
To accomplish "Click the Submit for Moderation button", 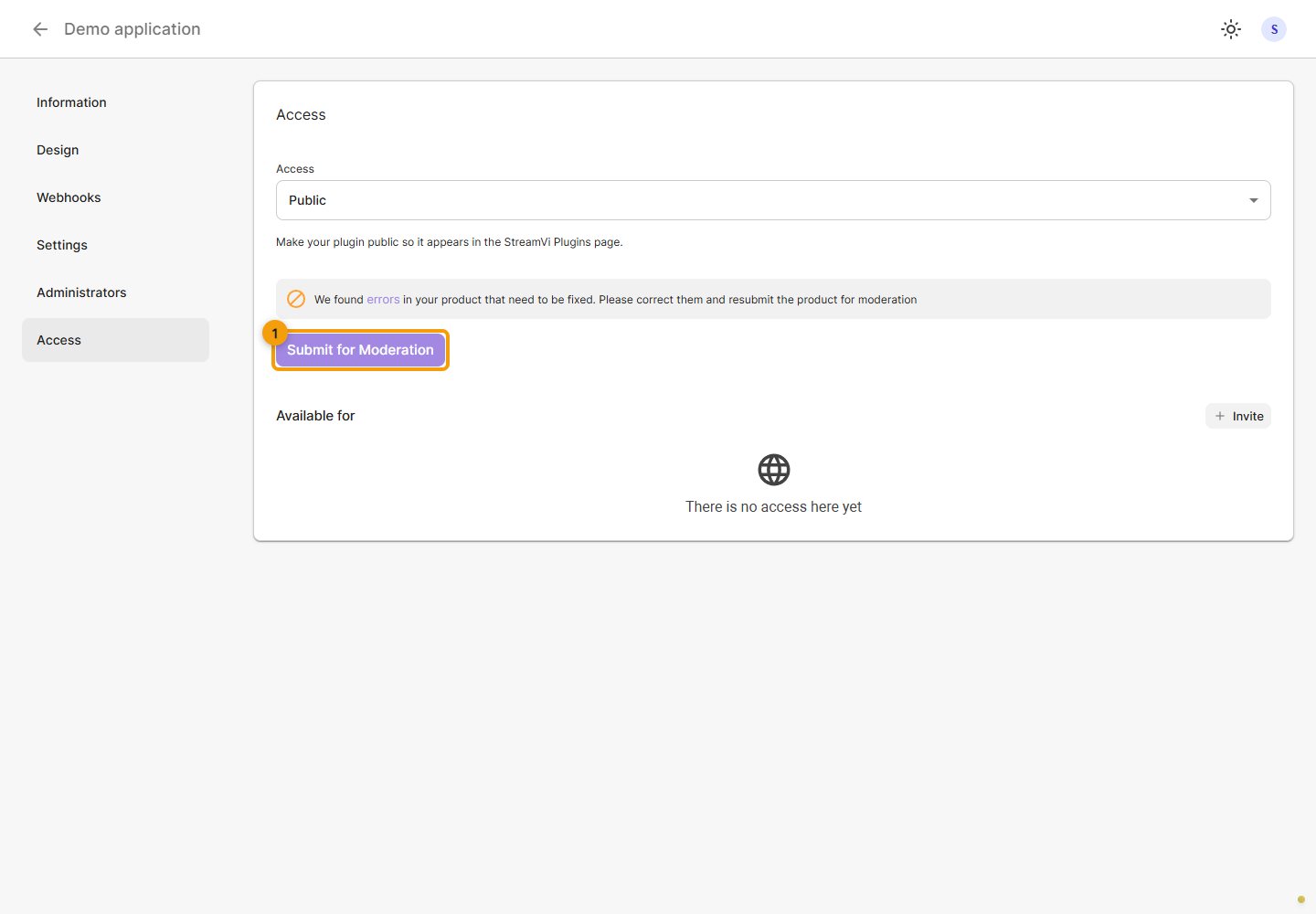I will tap(360, 350).
